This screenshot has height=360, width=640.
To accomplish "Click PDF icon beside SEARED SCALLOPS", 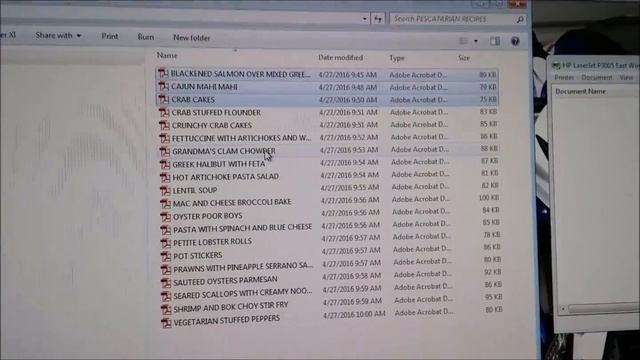I will (166, 296).
